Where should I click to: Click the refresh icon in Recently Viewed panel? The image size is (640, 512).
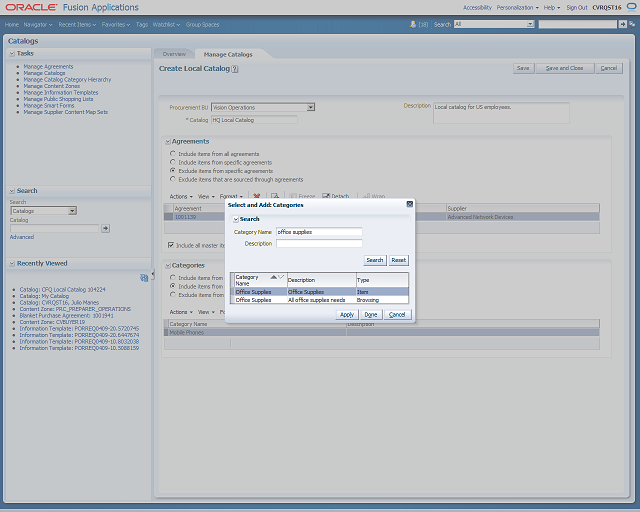click(144, 278)
